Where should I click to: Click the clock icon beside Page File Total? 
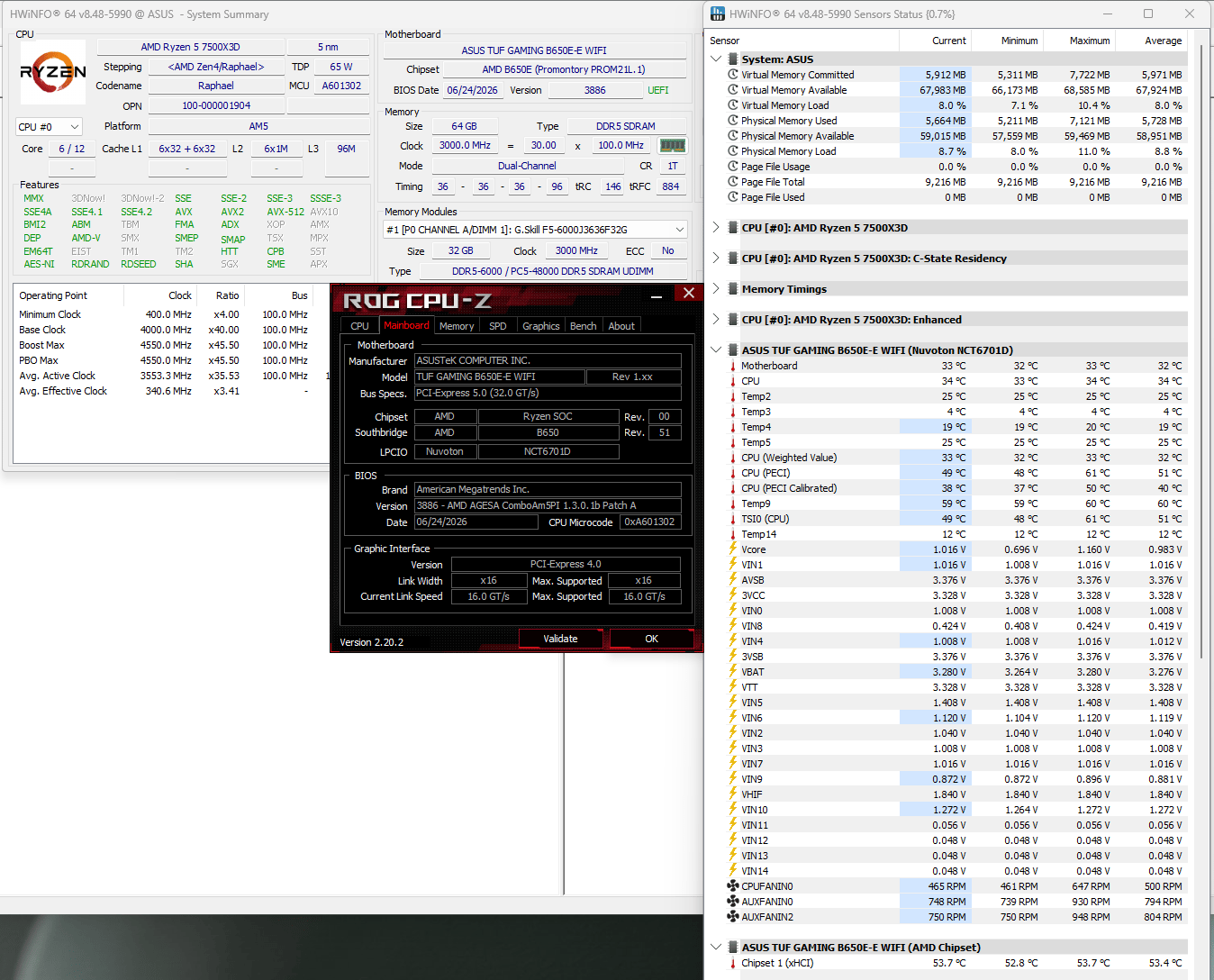coord(733,182)
